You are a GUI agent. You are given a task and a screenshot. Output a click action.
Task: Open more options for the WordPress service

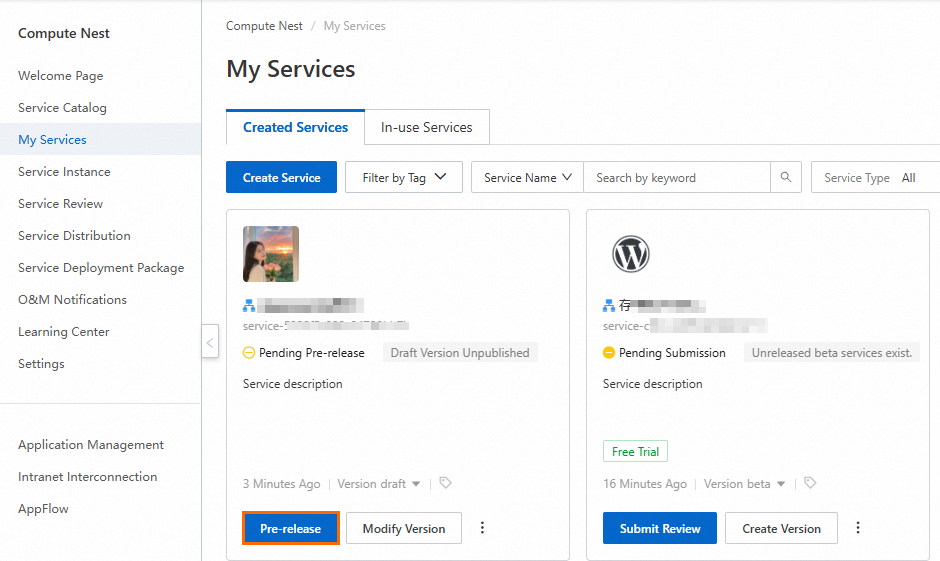pos(857,528)
